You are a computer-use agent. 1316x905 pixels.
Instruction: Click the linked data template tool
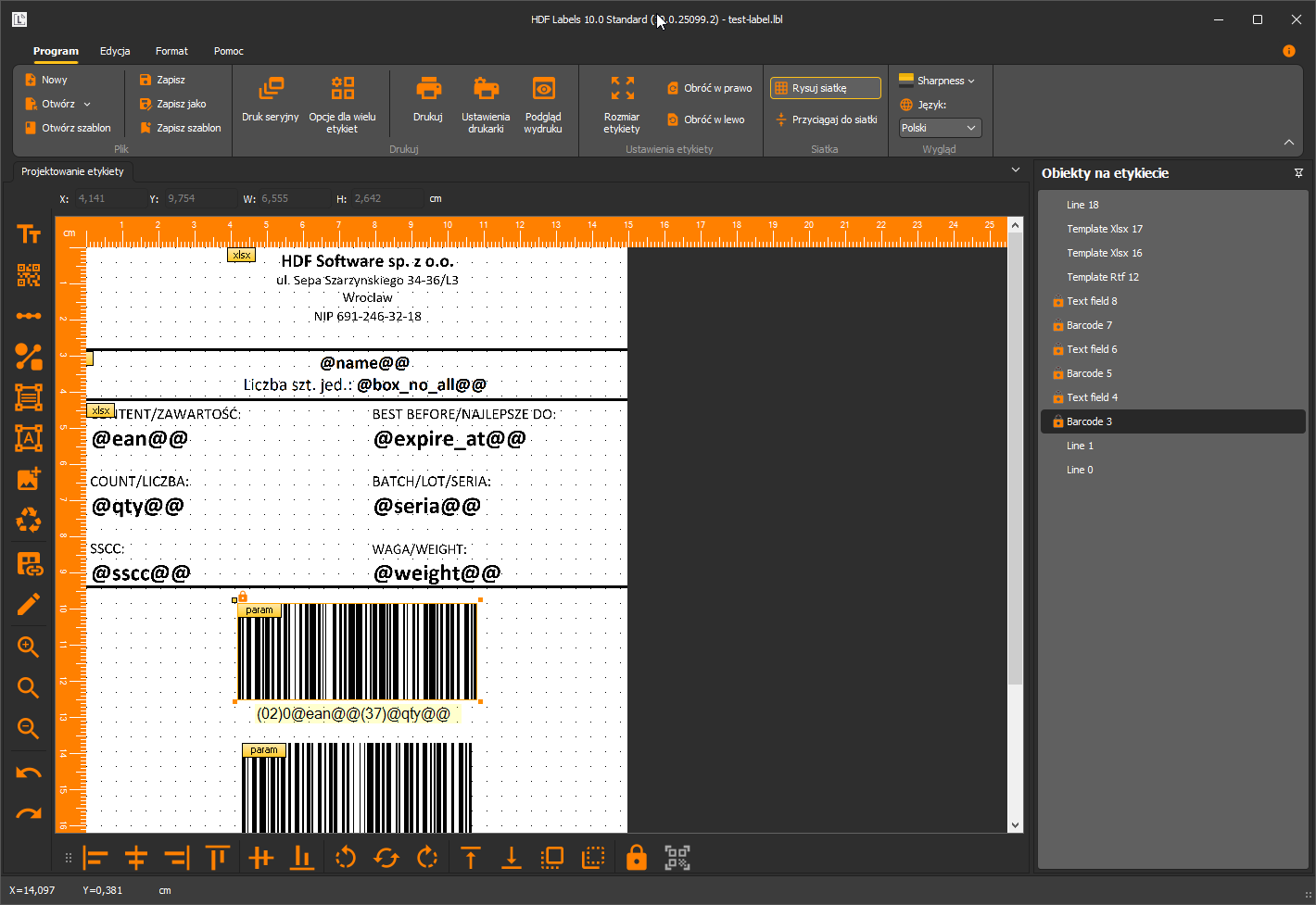click(30, 563)
